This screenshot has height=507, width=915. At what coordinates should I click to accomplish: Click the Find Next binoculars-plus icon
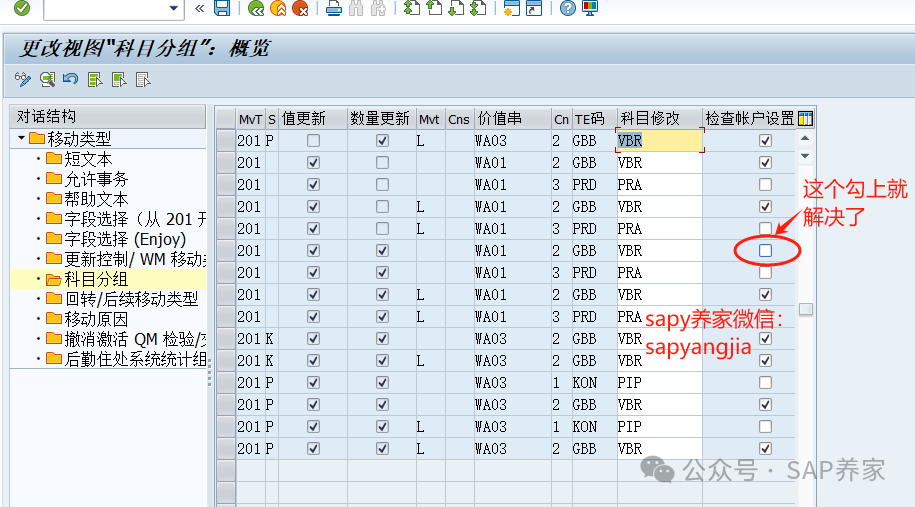point(378,8)
